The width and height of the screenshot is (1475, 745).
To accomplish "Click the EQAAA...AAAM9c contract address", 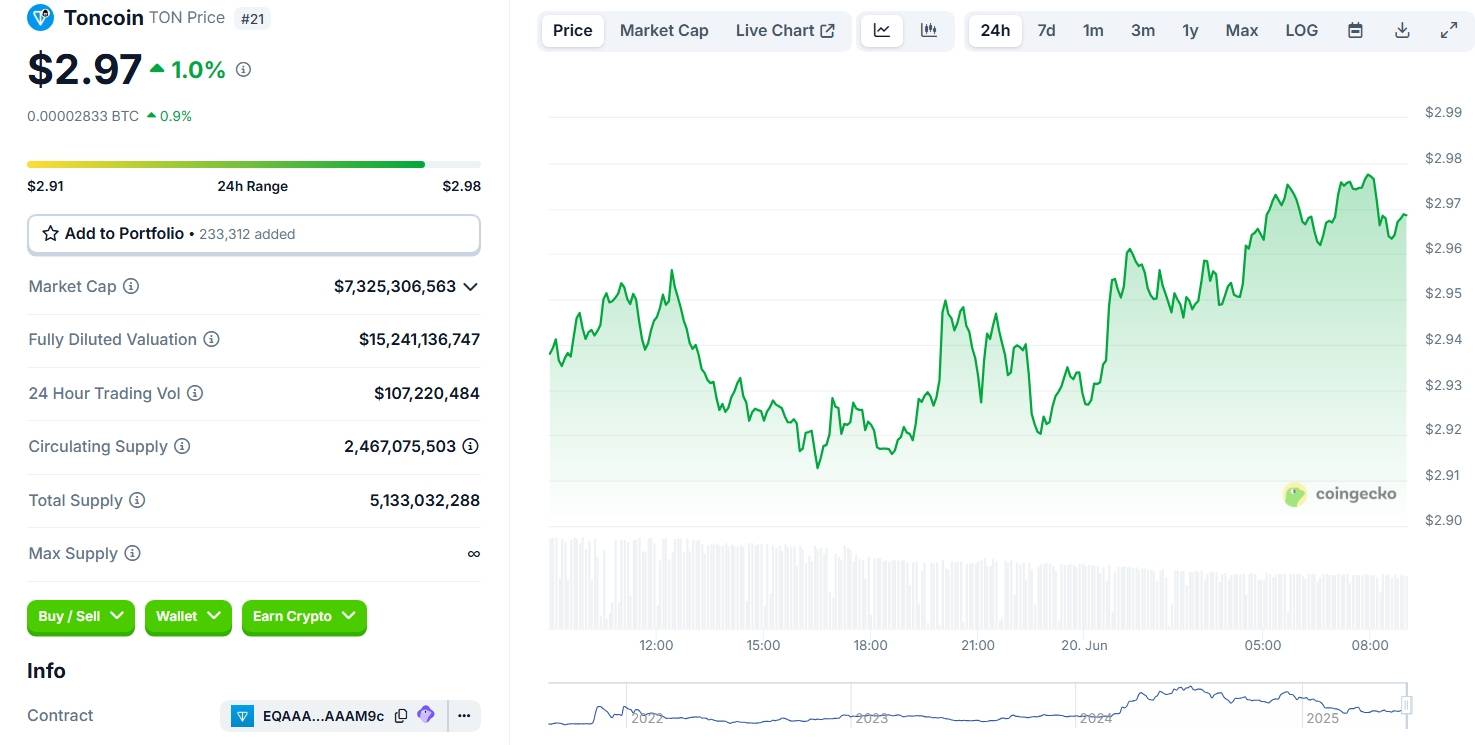I will coord(323,716).
